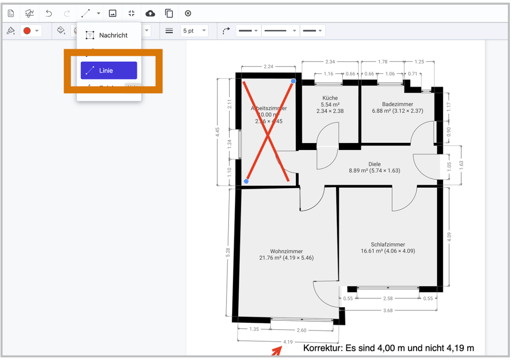The width and height of the screenshot is (512, 361).
Task: Click the redo arrow icon
Action: coord(67,13)
